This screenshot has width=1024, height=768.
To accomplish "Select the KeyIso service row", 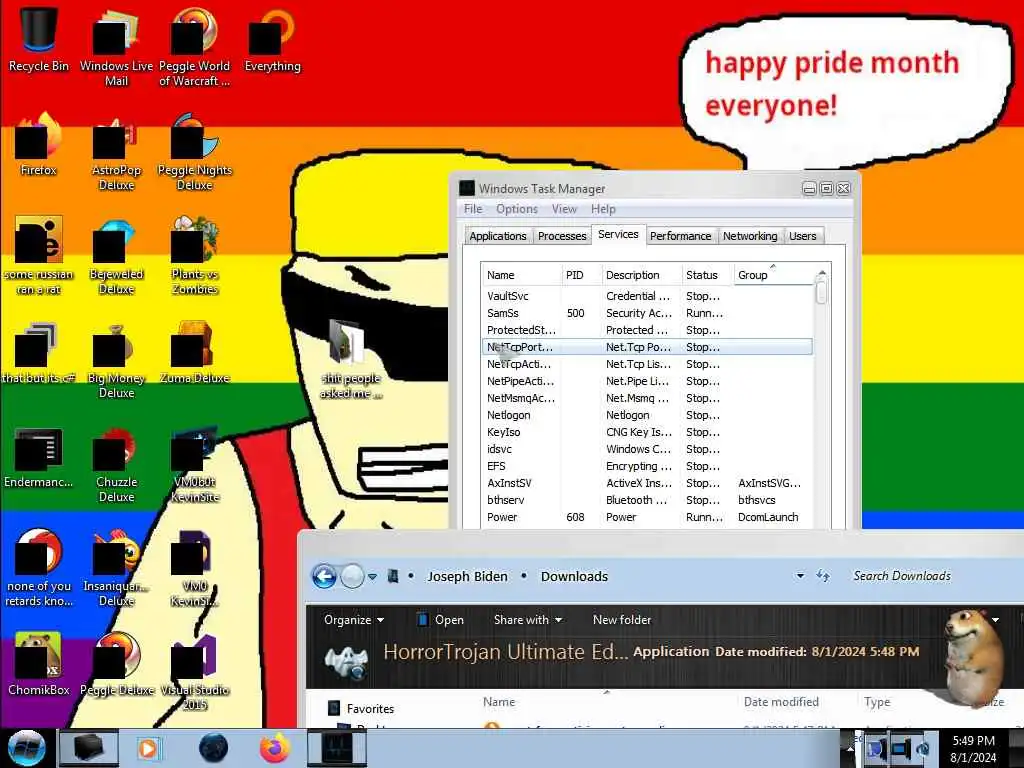I will pyautogui.click(x=647, y=432).
